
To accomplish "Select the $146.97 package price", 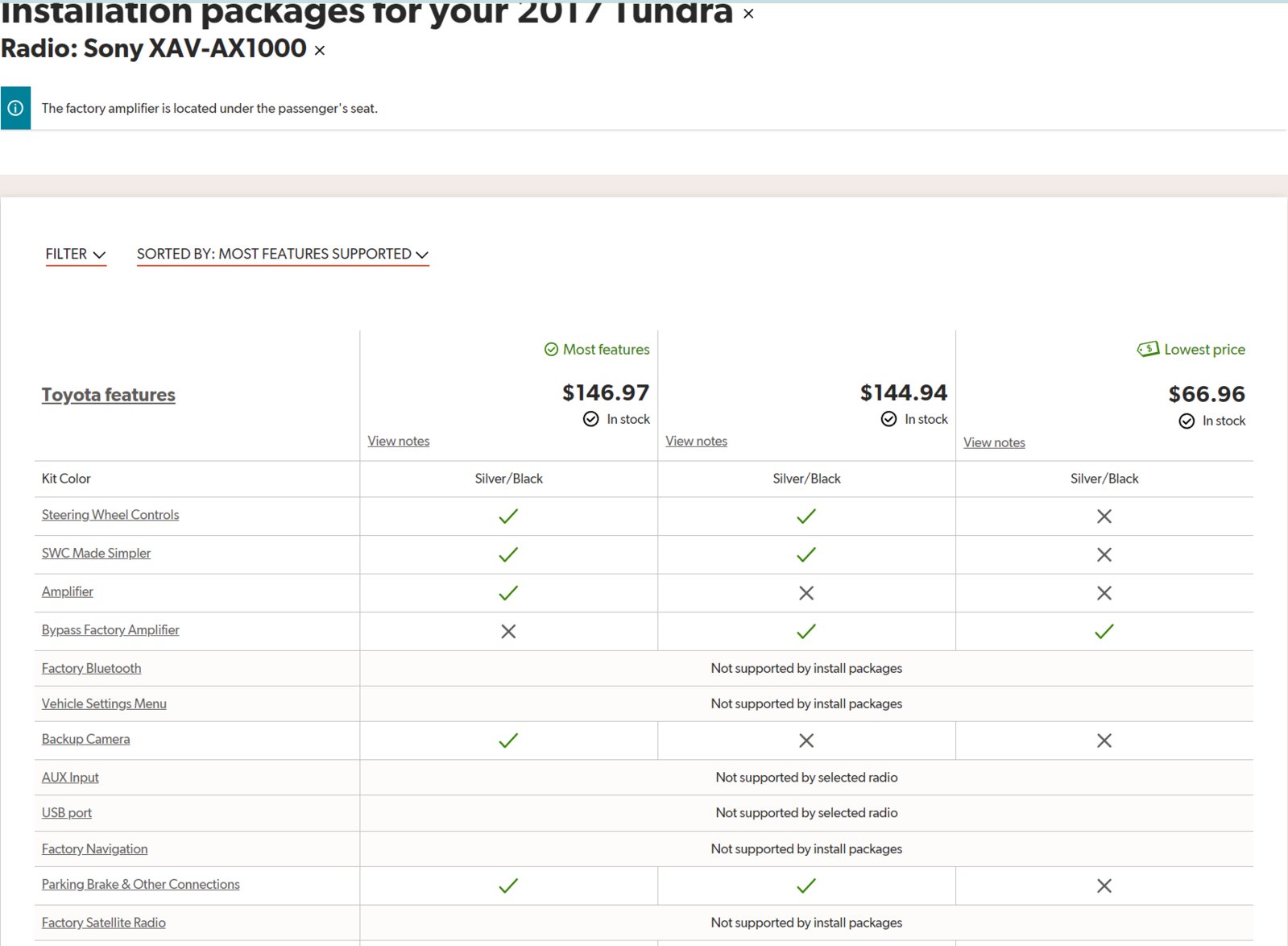I will pyautogui.click(x=606, y=392).
